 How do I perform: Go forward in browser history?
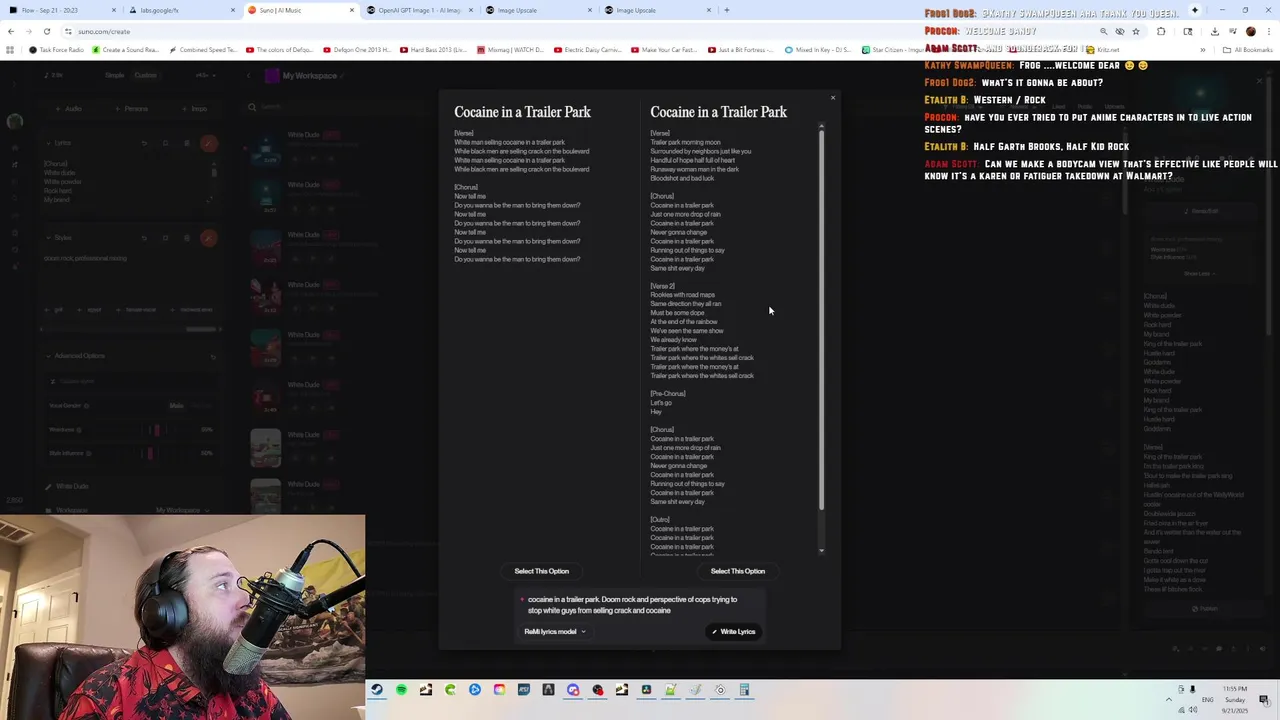(29, 31)
